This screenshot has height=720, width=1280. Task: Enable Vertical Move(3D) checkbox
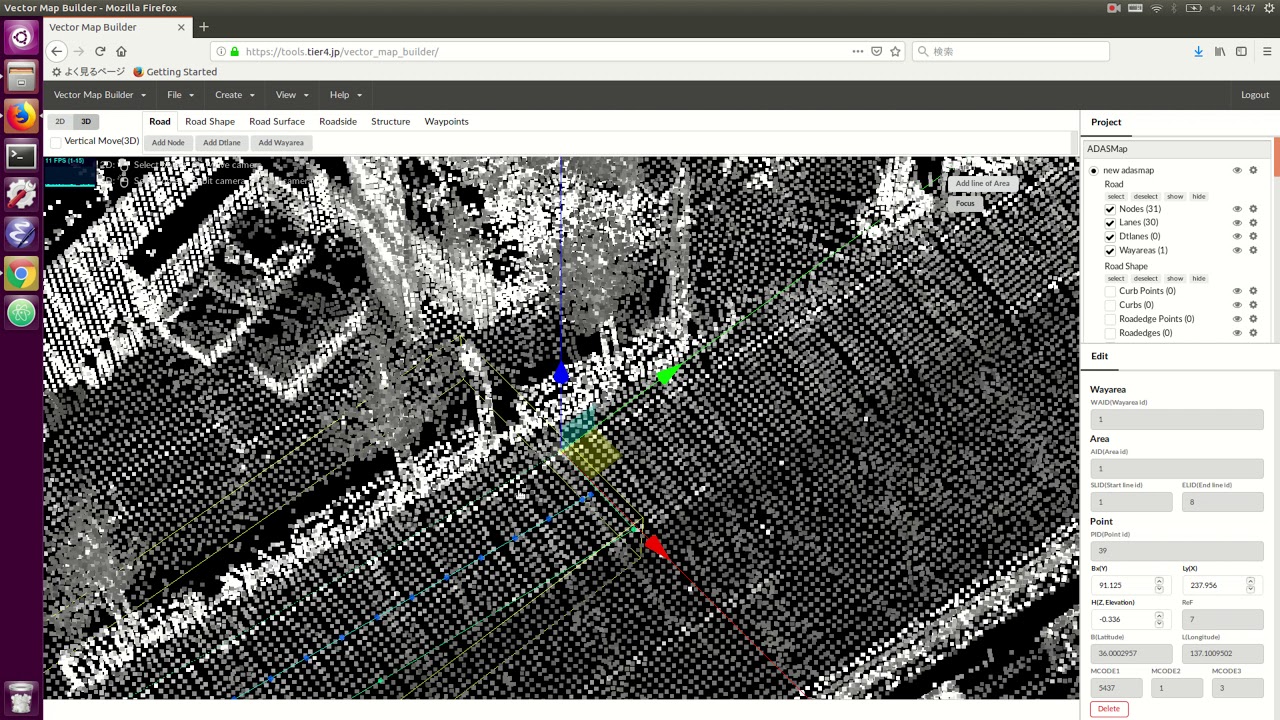tap(56, 142)
